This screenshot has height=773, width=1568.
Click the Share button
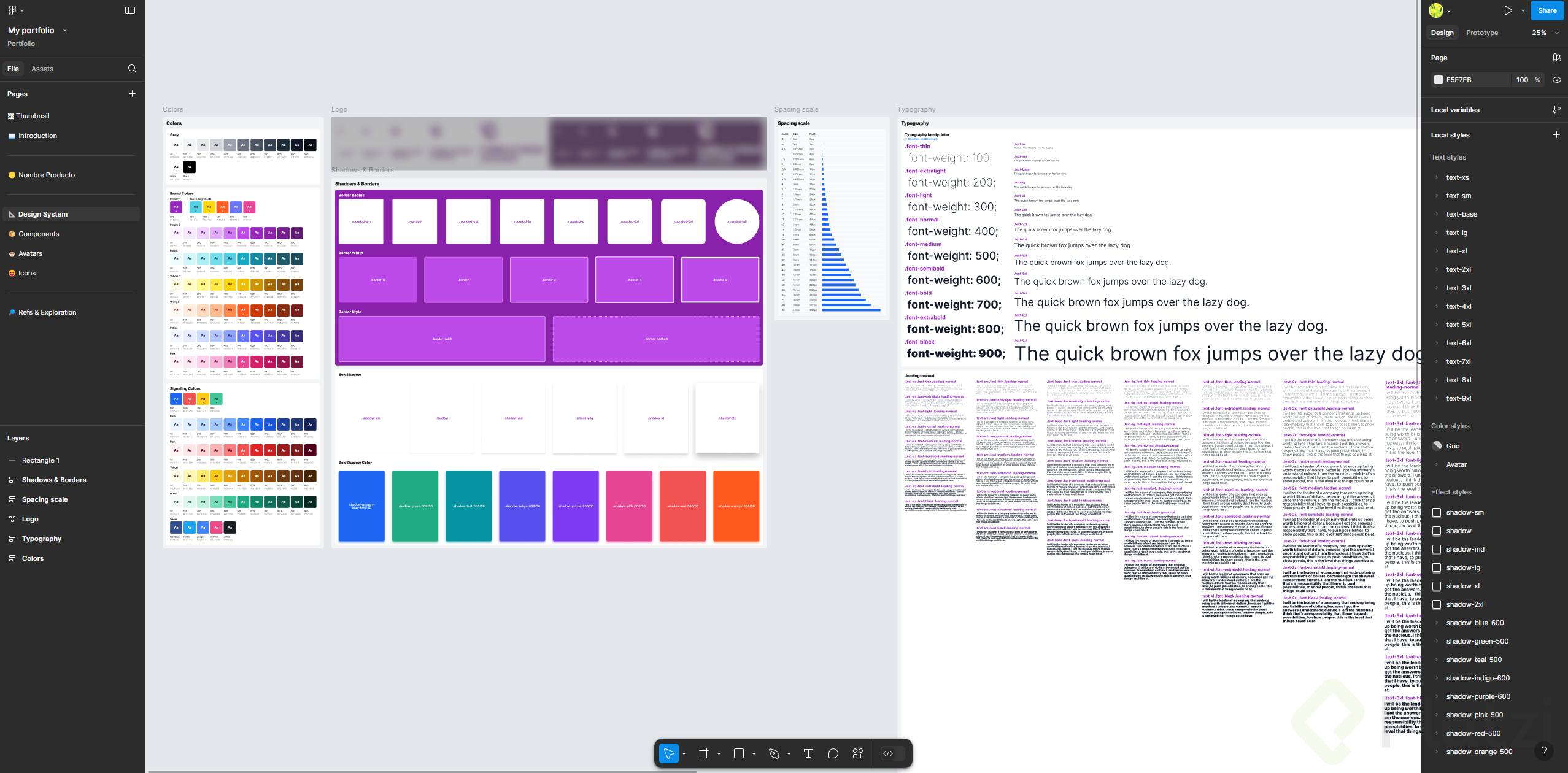[x=1547, y=10]
